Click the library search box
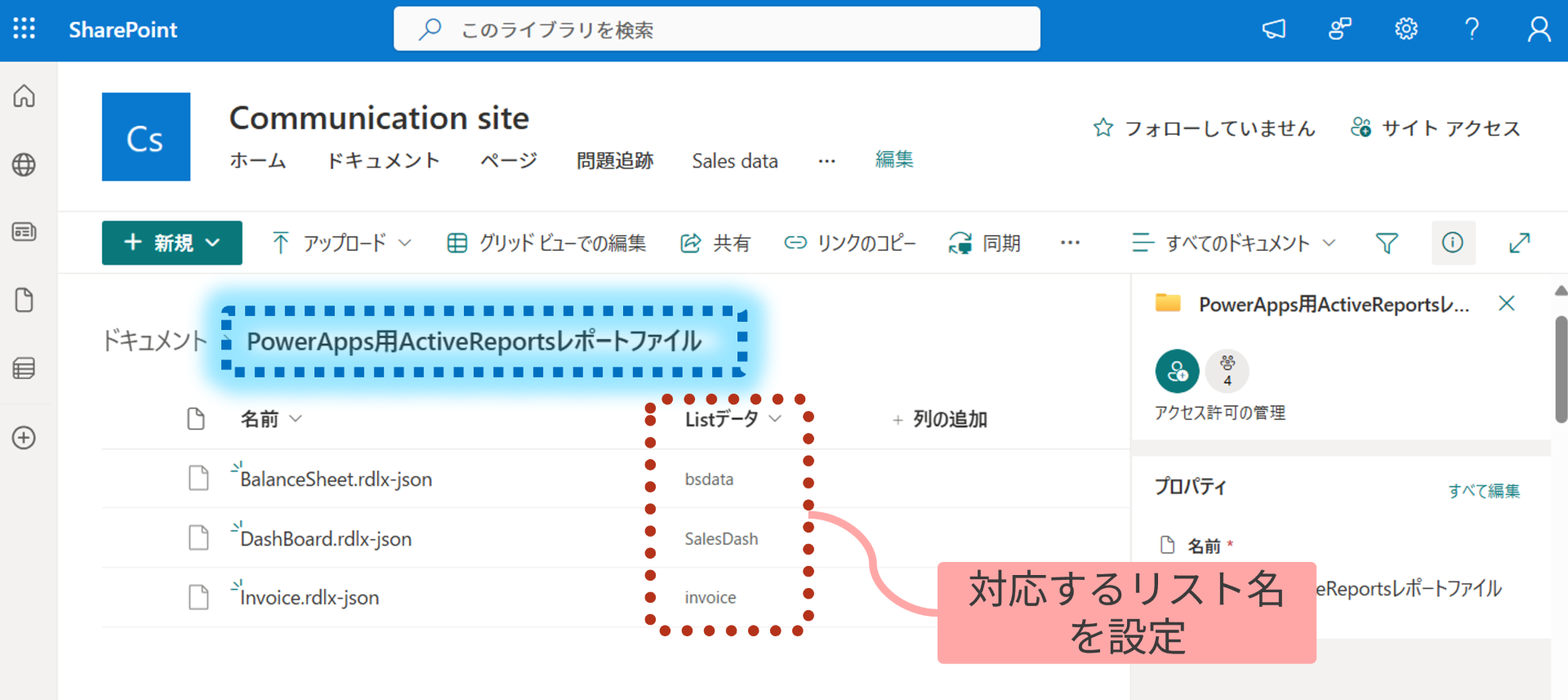 pos(717,29)
